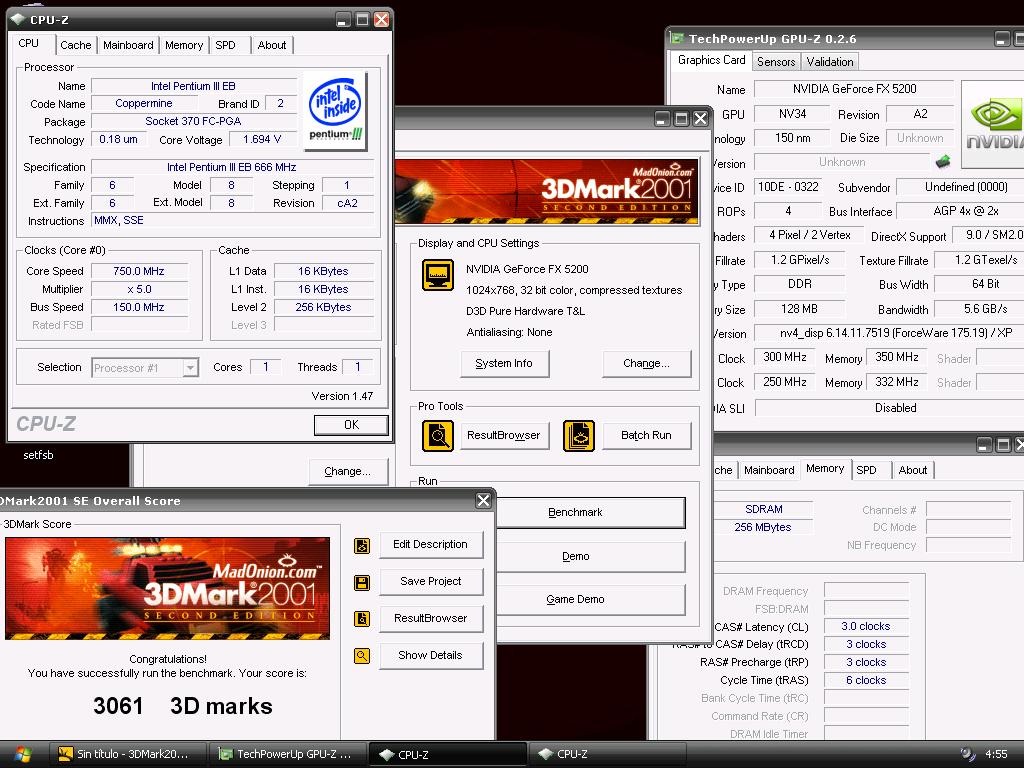Open the SPD tab in top CPU-Z window
1024x768 pixels.
(225, 45)
